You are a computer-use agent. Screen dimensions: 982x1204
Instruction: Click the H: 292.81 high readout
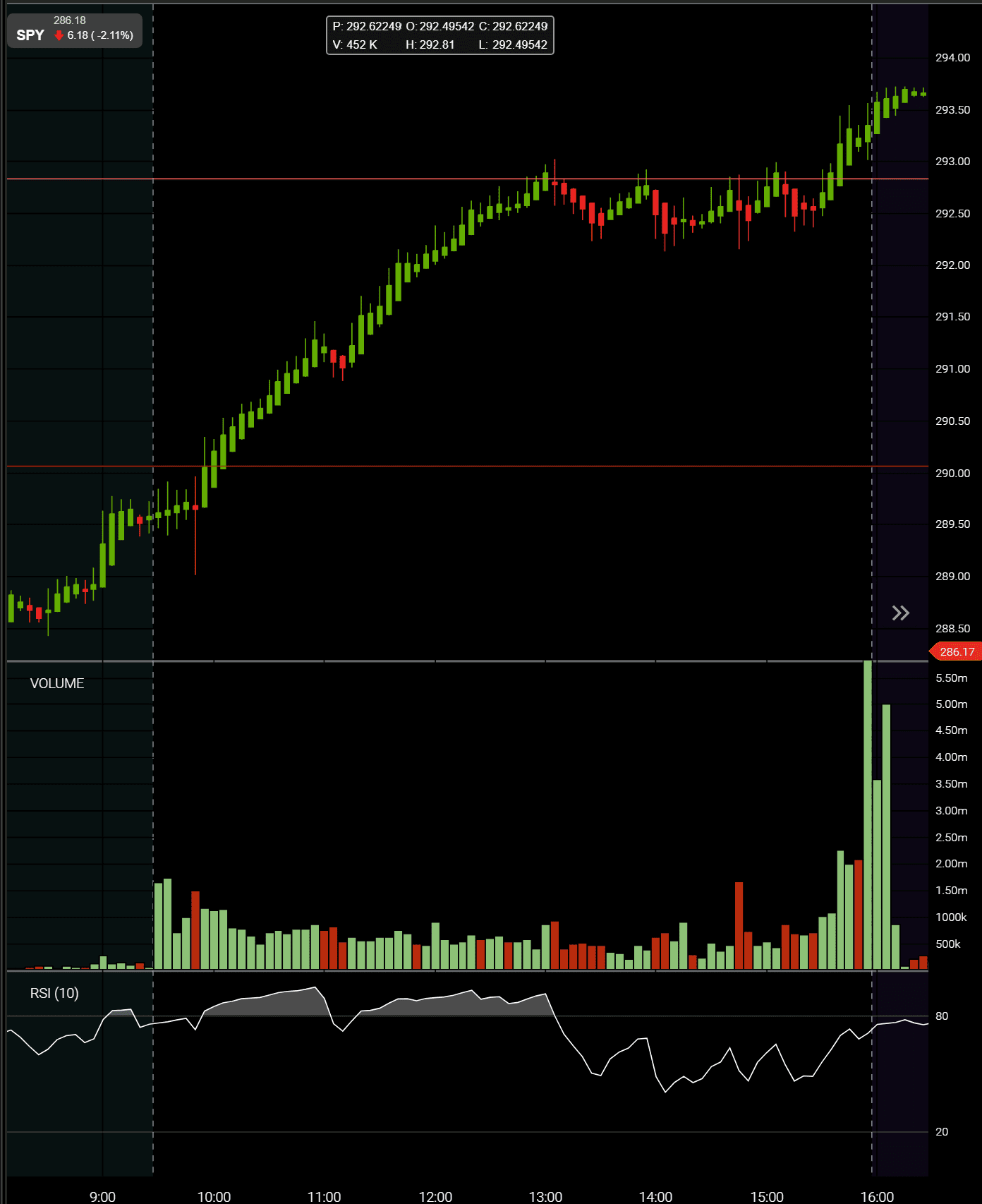pos(430,44)
